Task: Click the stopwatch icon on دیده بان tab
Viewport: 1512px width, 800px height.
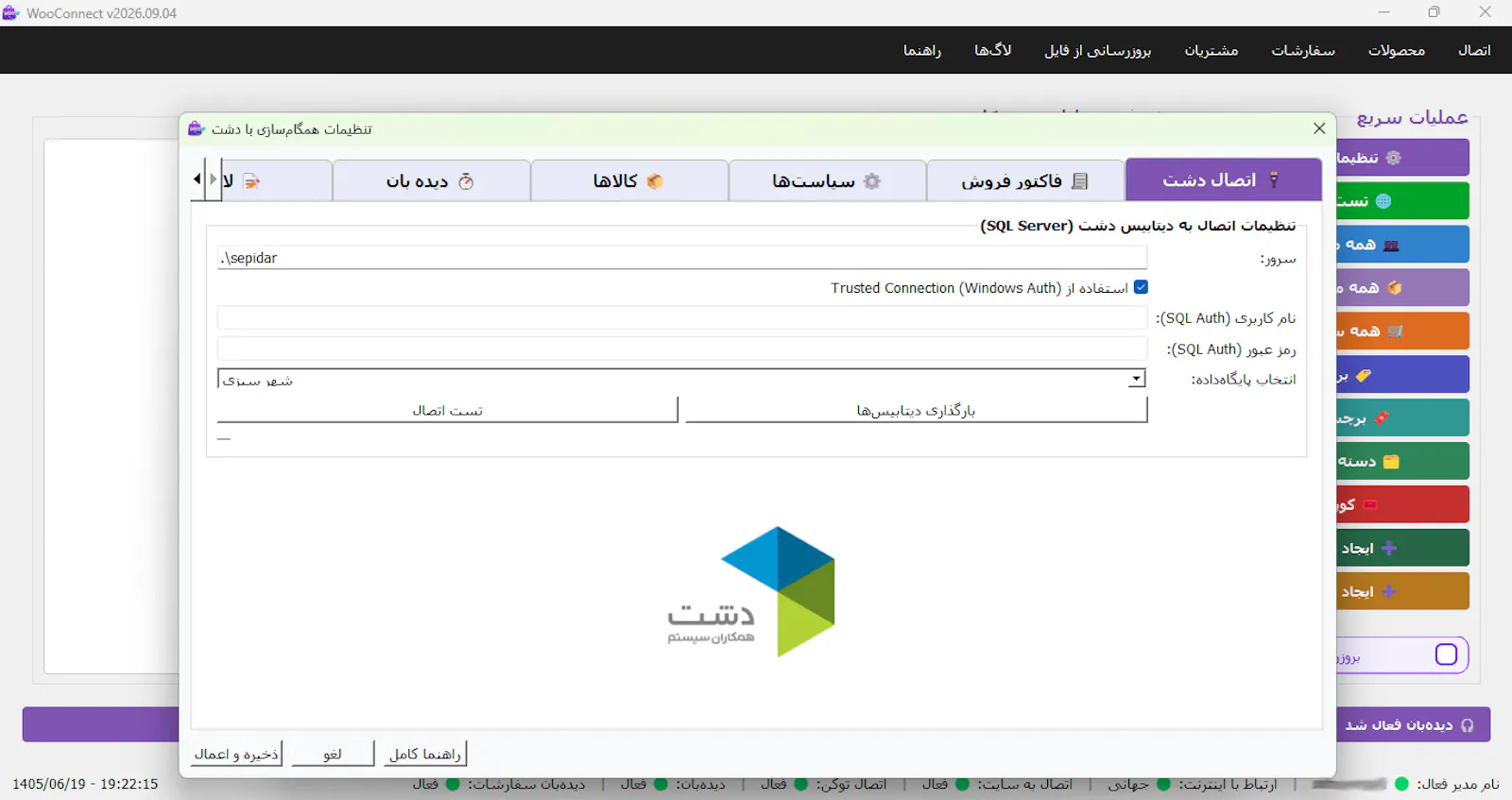Action: tap(466, 181)
